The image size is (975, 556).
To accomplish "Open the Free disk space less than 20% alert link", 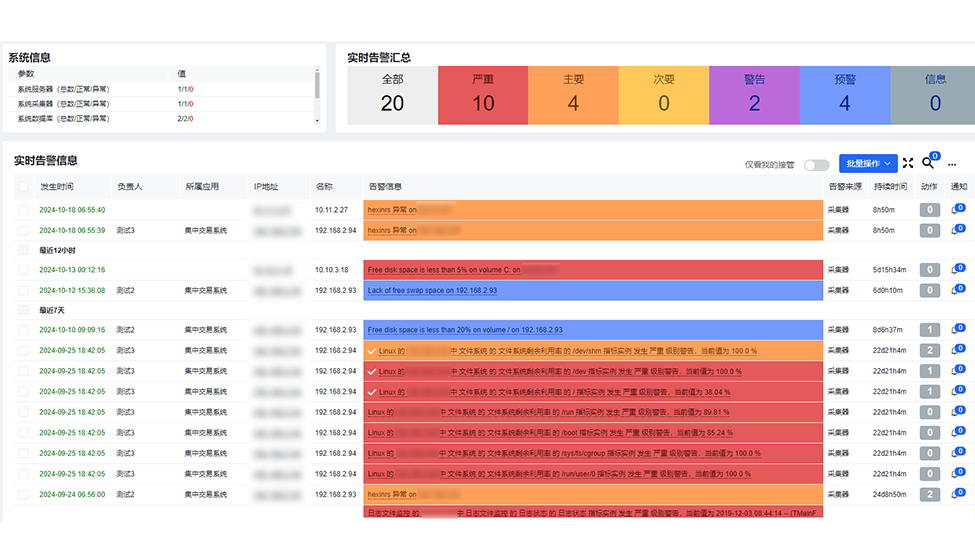I will [x=464, y=330].
